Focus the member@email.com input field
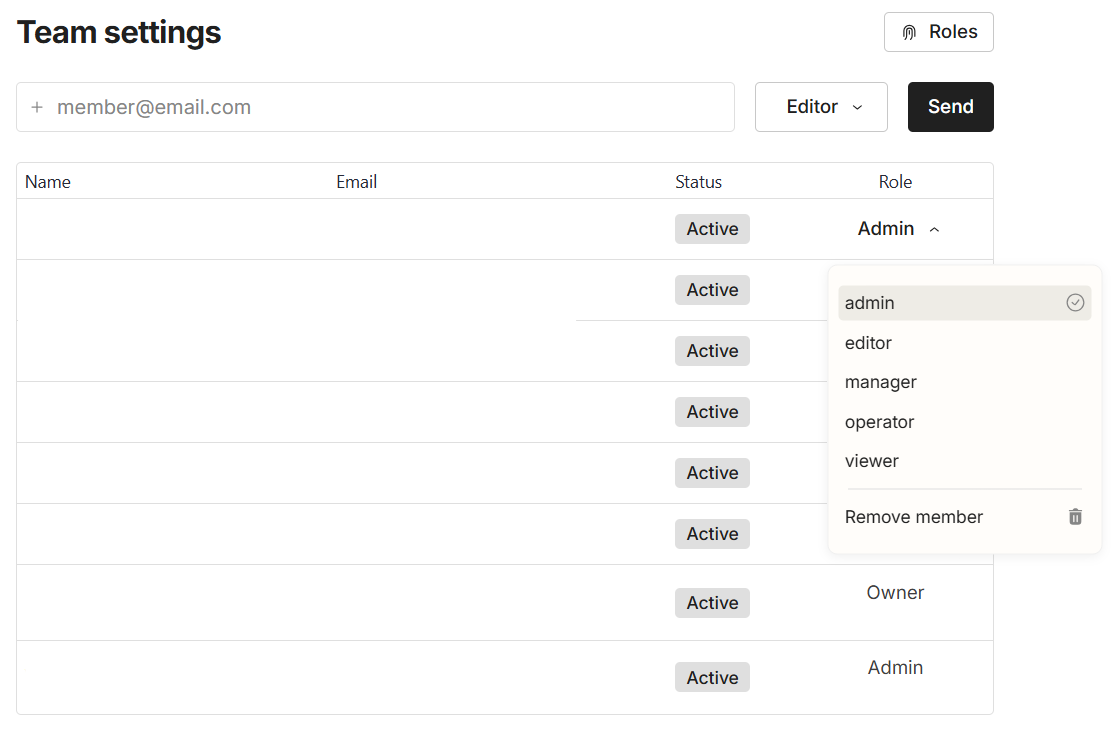Image resolution: width=1111 pixels, height=741 pixels. (390, 107)
